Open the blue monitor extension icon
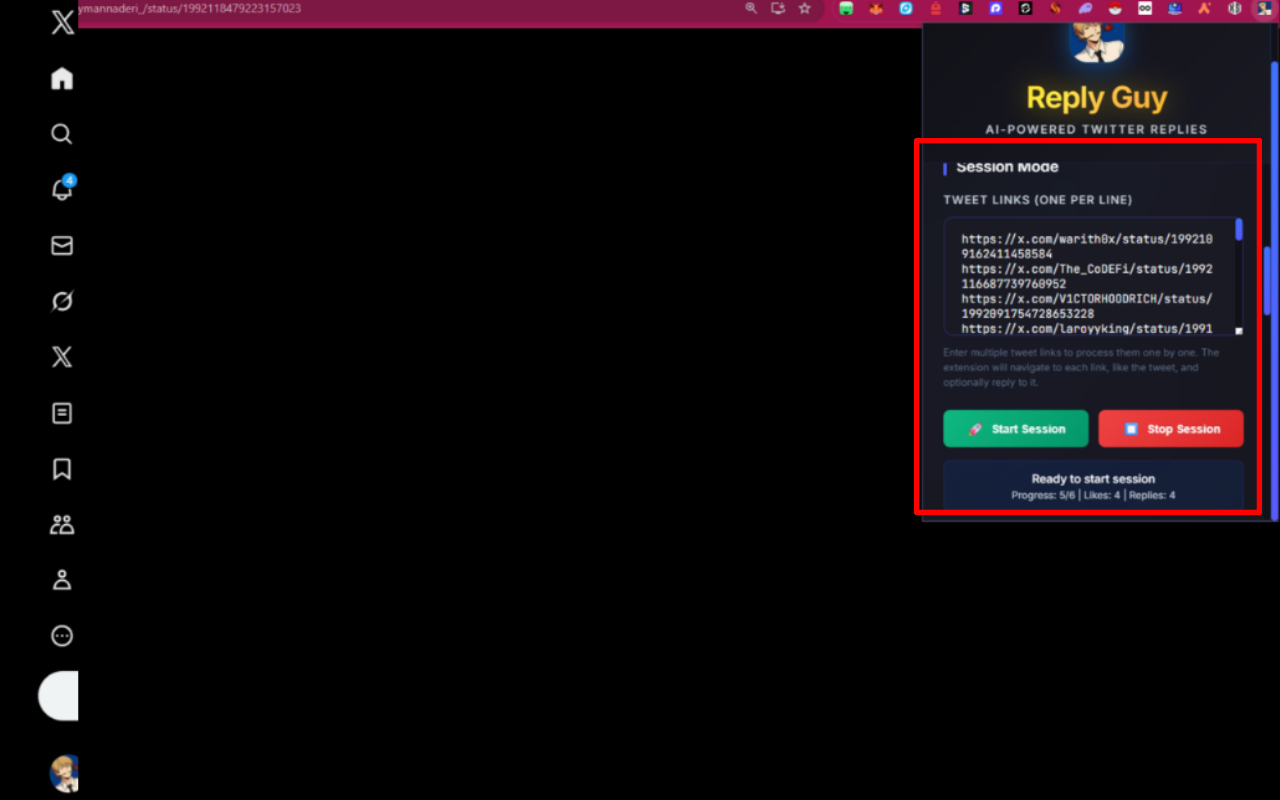1280x800 pixels. tap(1175, 8)
